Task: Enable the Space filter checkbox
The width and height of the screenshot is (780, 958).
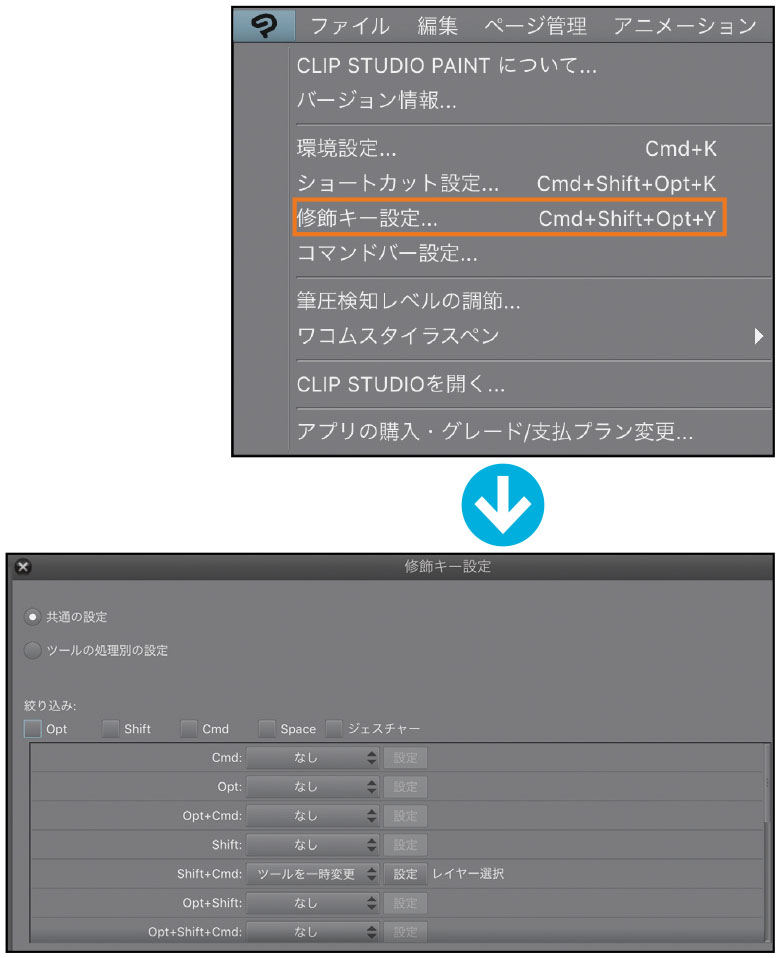Action: click(x=267, y=728)
